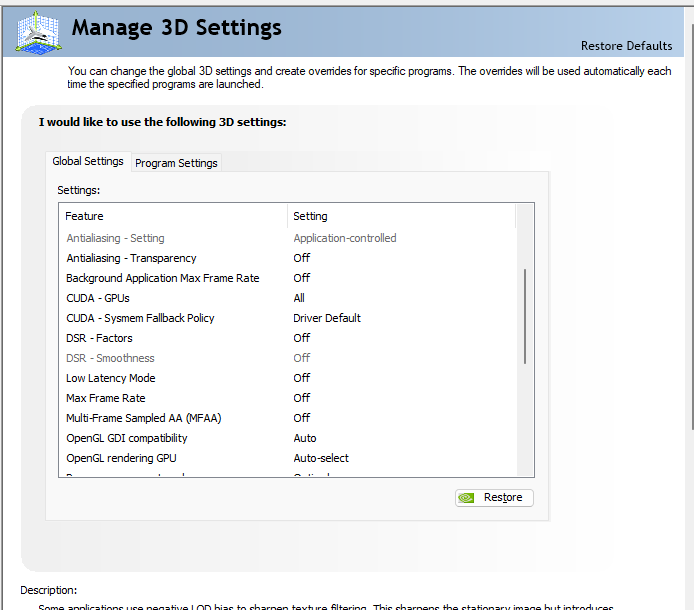Click the Feature column header

[x=173, y=216]
